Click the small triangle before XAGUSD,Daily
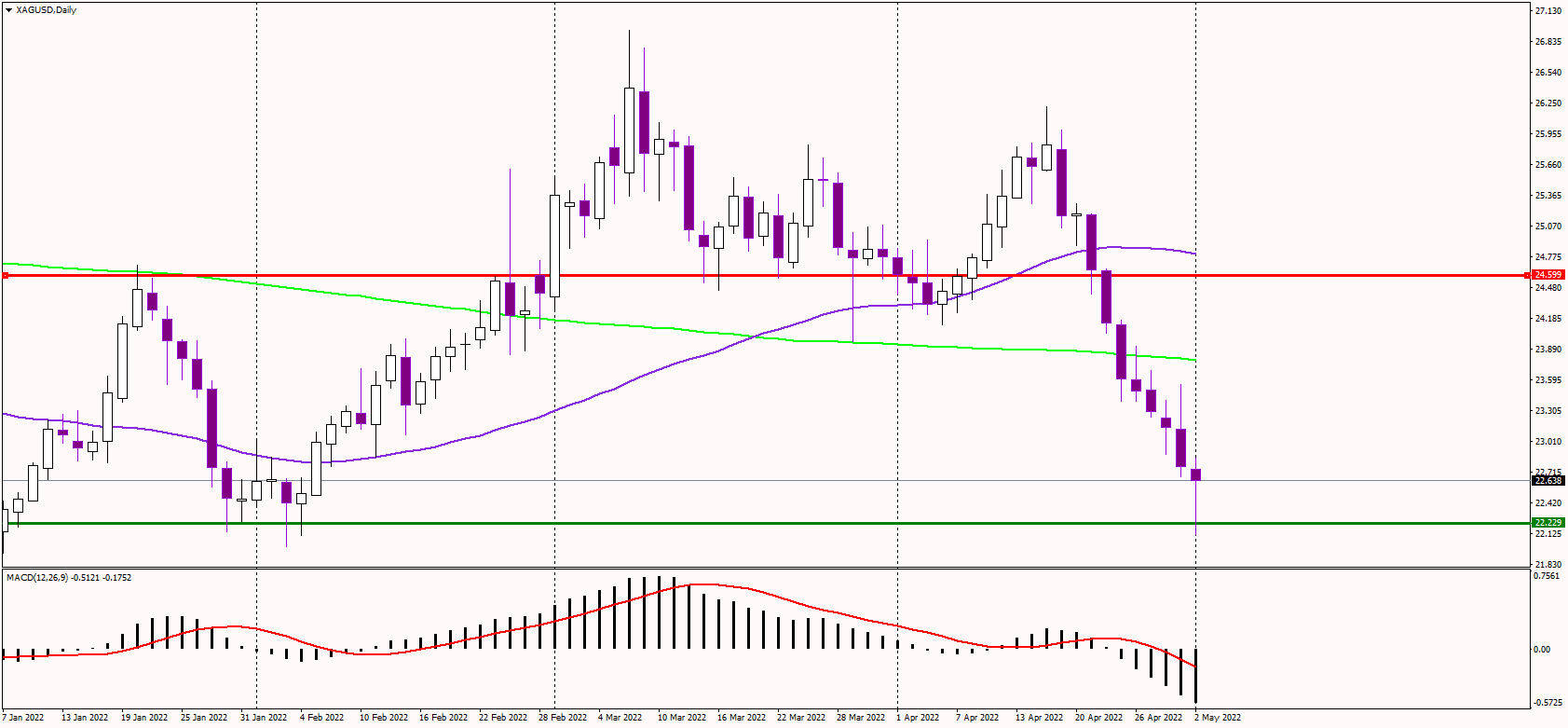The height and width of the screenshot is (728, 1568). pyautogui.click(x=8, y=10)
